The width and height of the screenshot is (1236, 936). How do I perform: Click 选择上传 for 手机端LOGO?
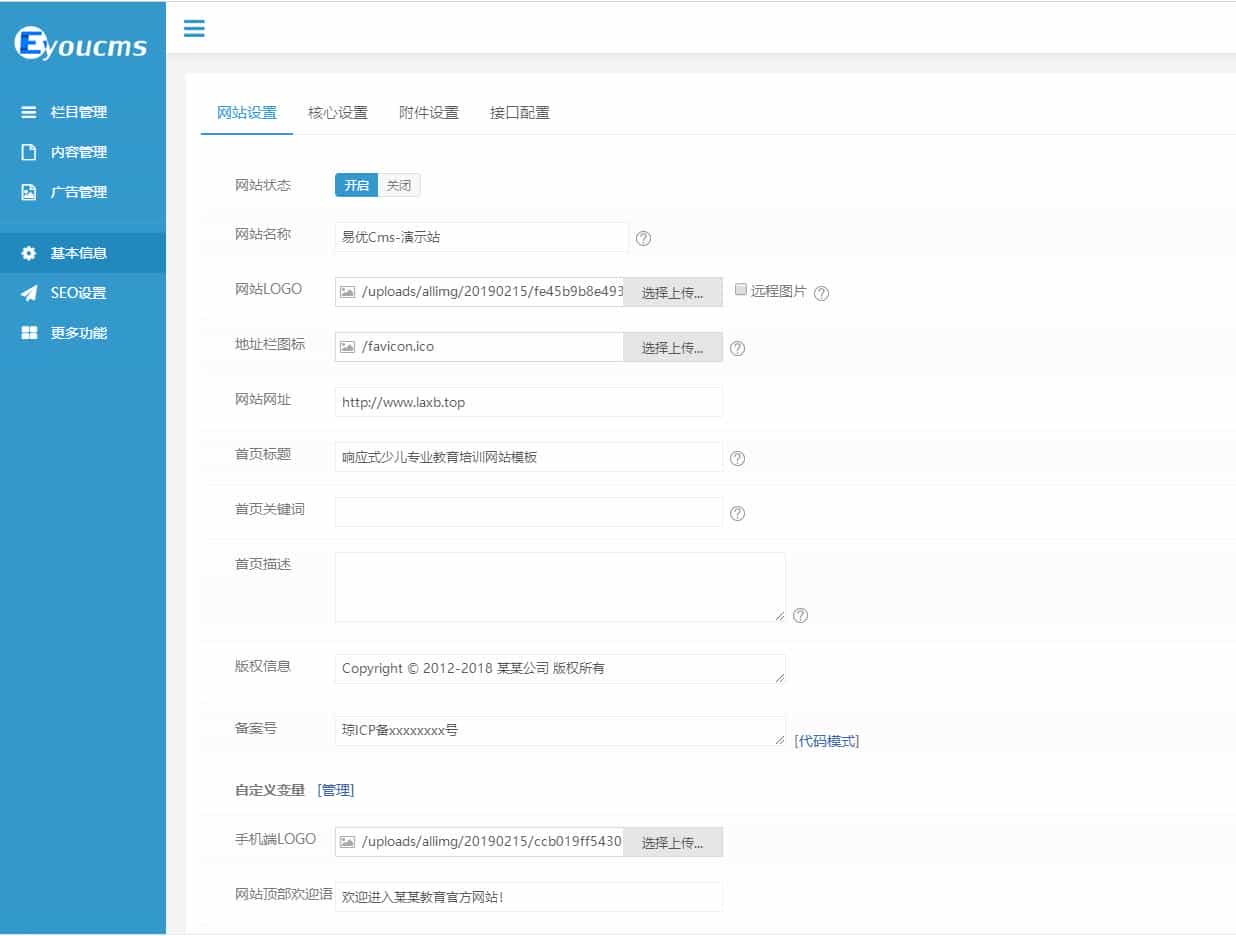pos(673,843)
